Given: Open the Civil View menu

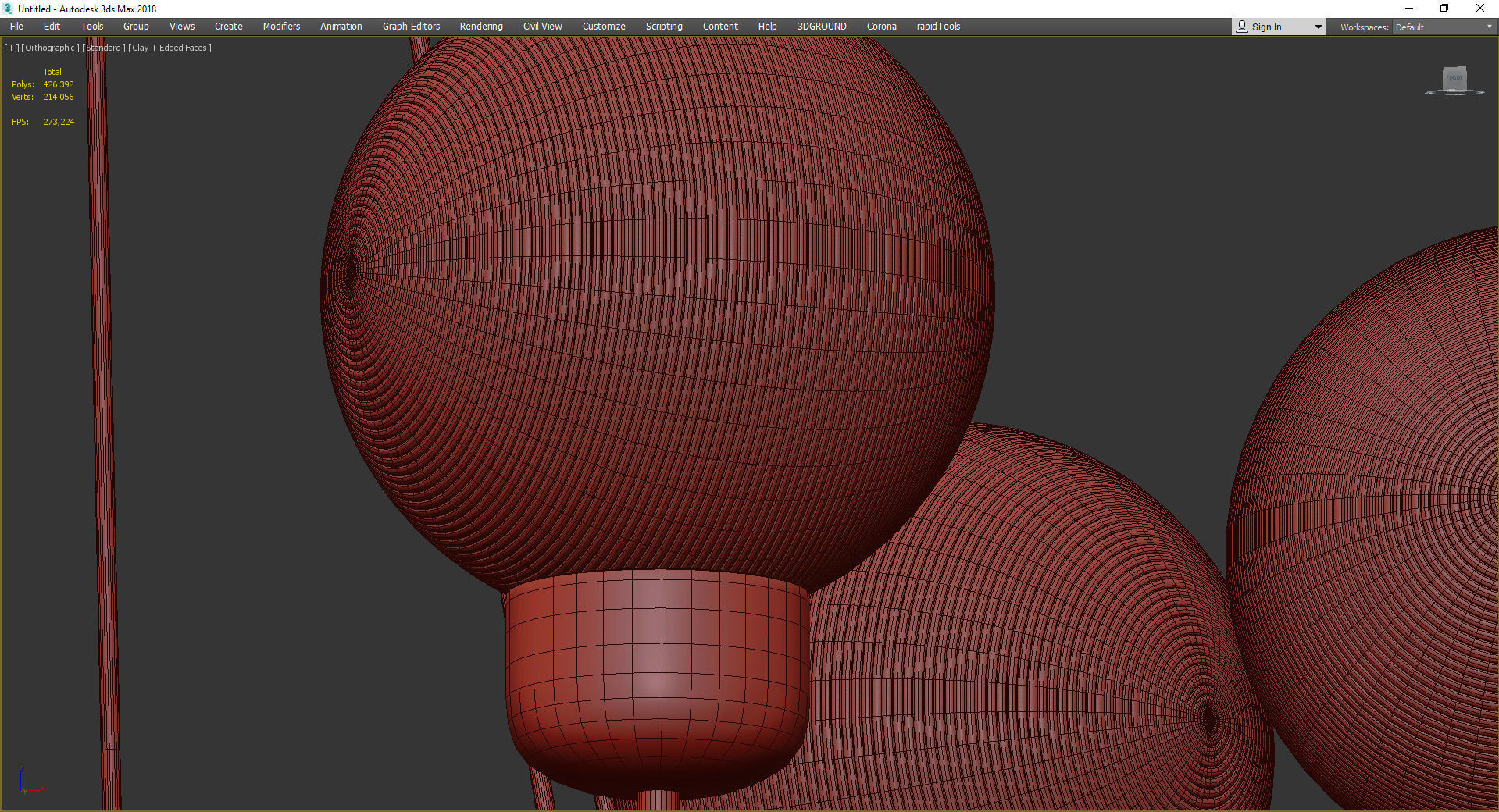Looking at the screenshot, I should [x=543, y=27].
